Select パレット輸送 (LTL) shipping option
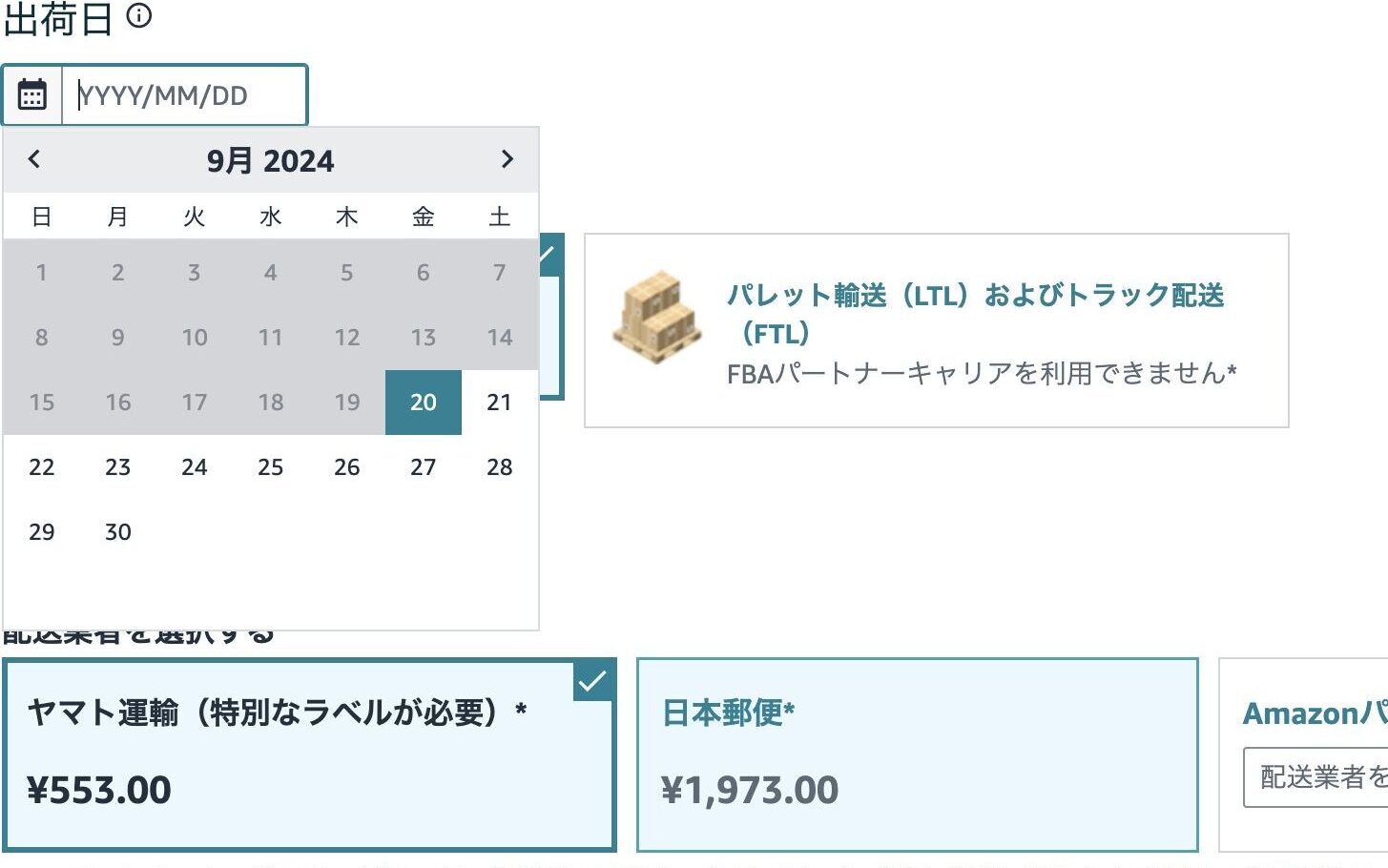 (936, 330)
